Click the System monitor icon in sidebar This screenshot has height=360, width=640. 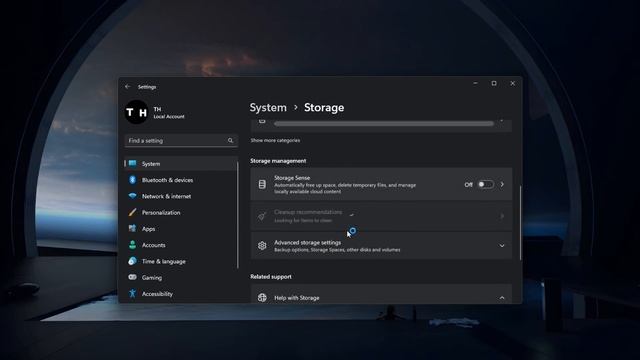pos(132,163)
